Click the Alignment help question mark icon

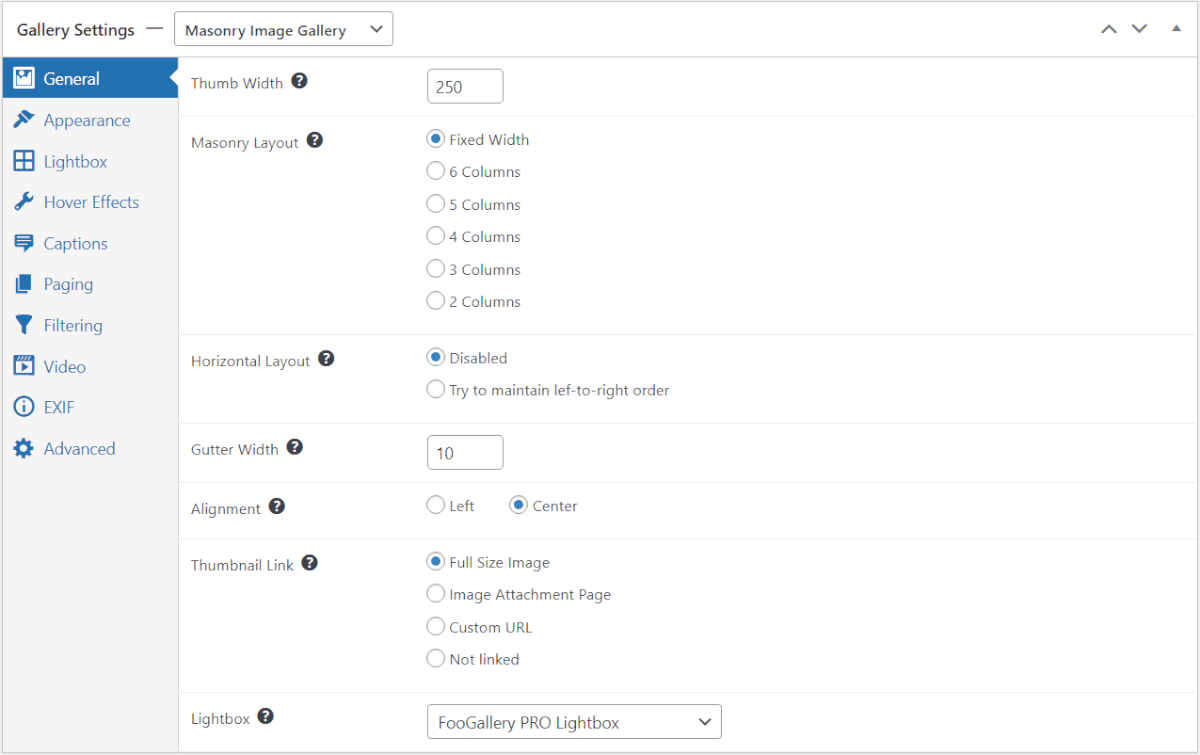point(277,507)
